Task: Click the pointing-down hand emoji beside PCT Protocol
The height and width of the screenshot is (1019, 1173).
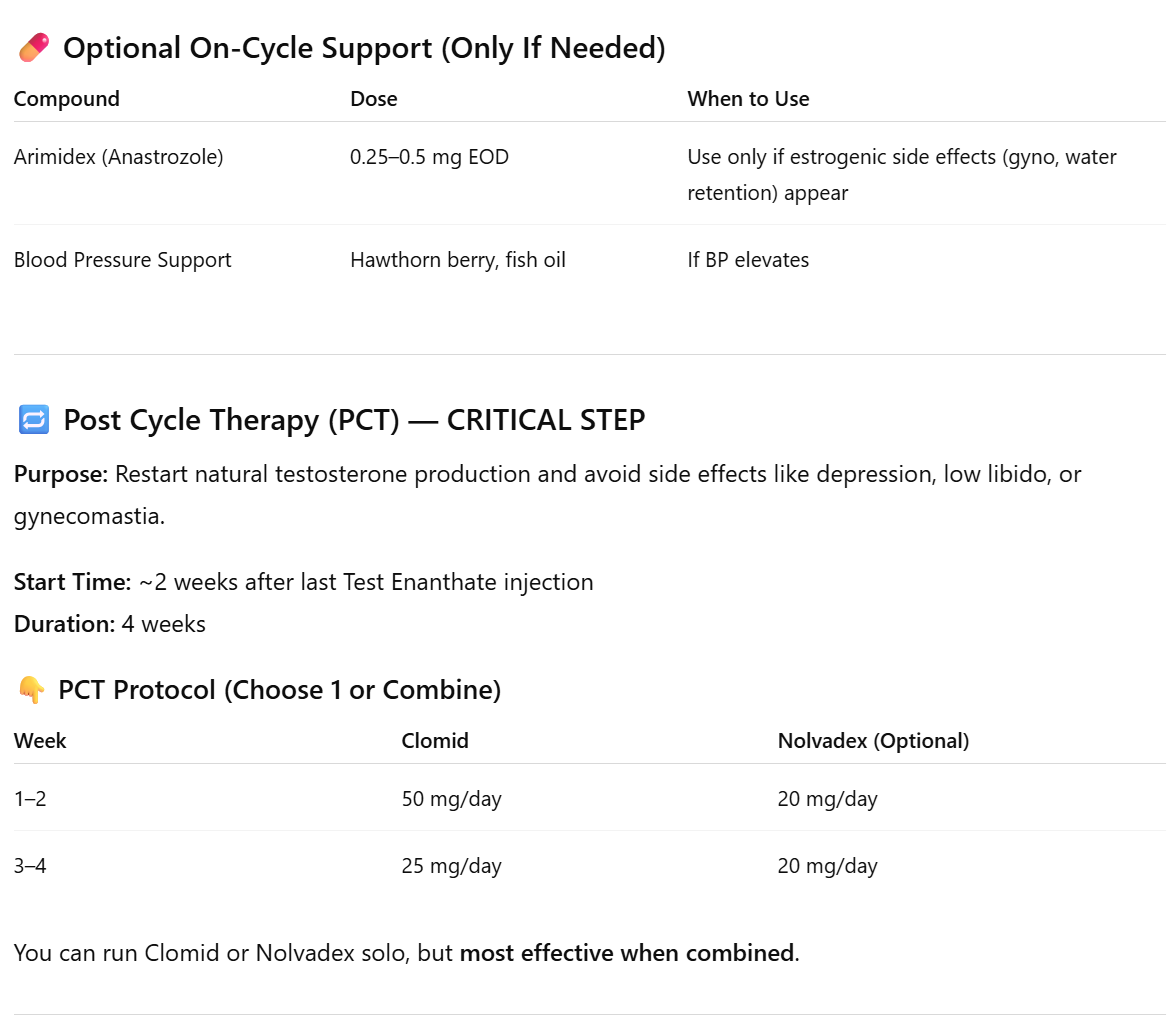Action: (x=31, y=690)
